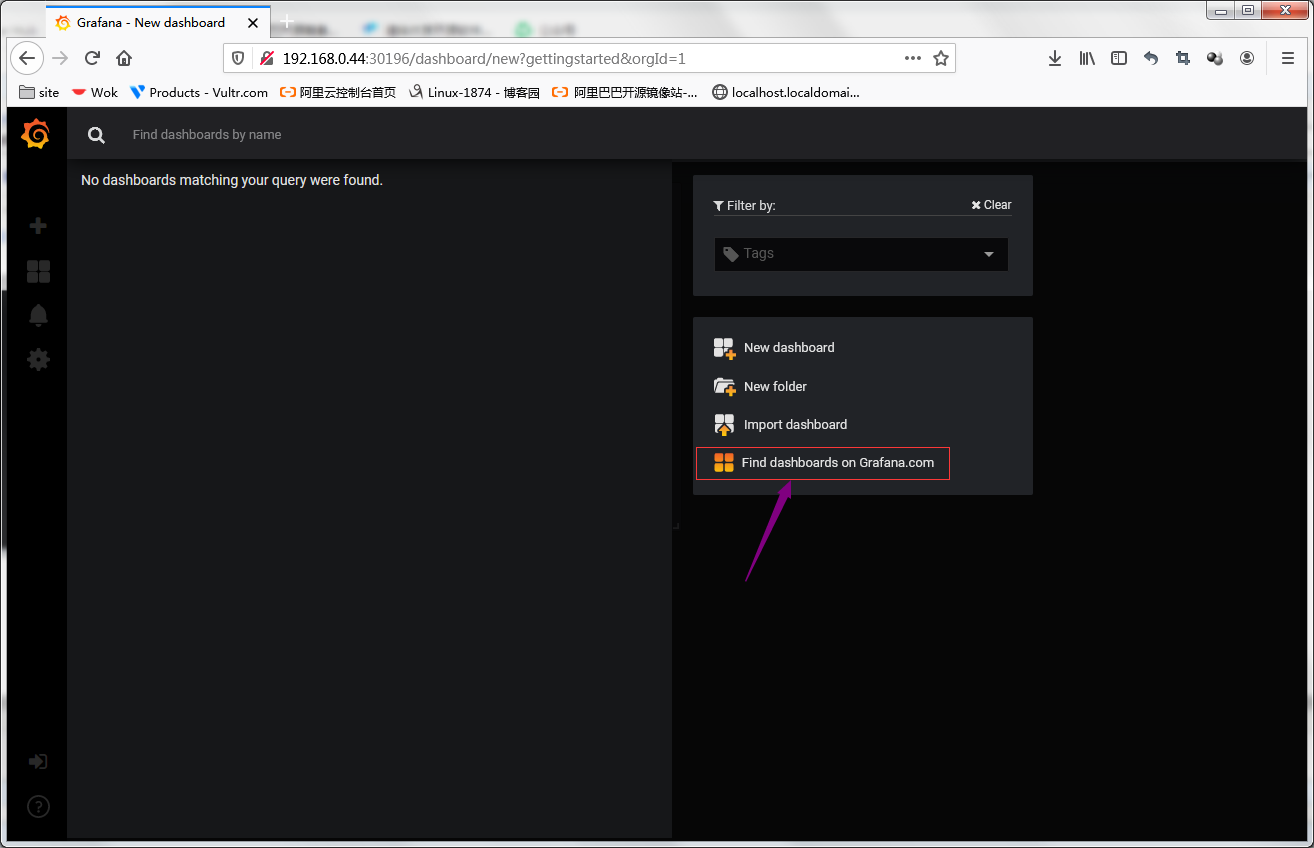This screenshot has width=1314, height=848.
Task: Click the New folder icon
Action: (724, 387)
